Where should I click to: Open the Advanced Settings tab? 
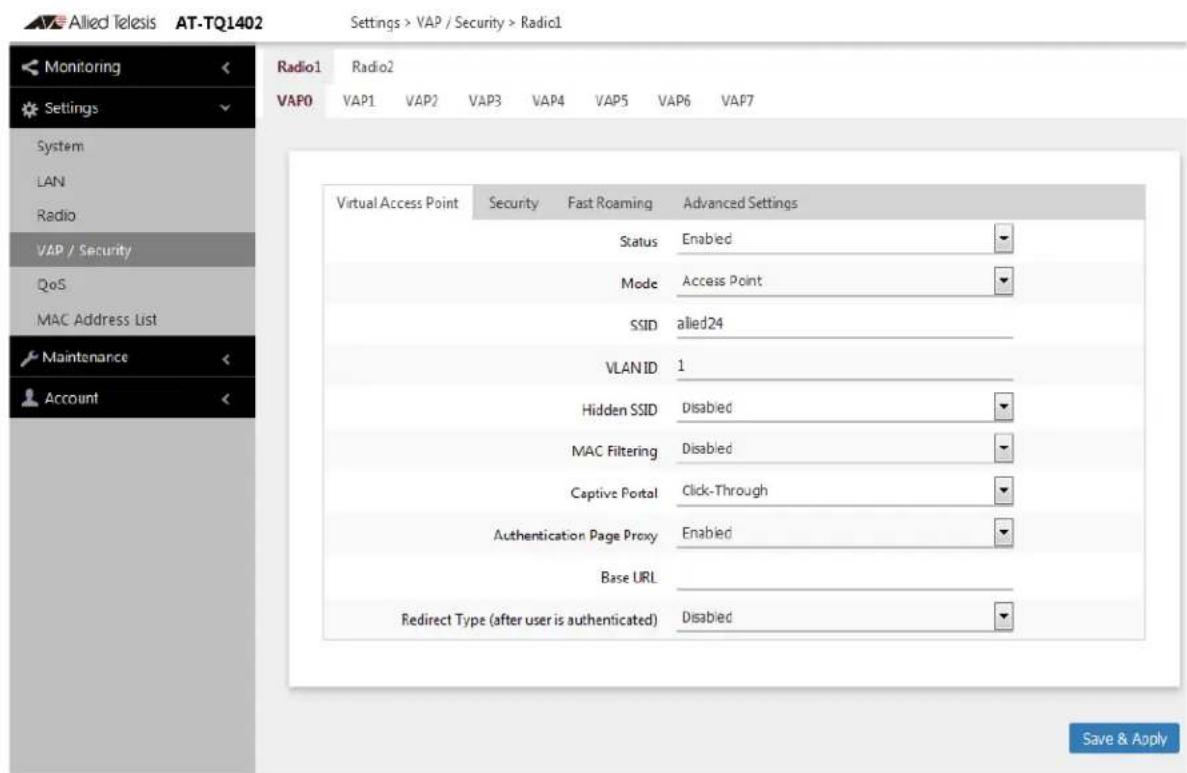coord(740,203)
